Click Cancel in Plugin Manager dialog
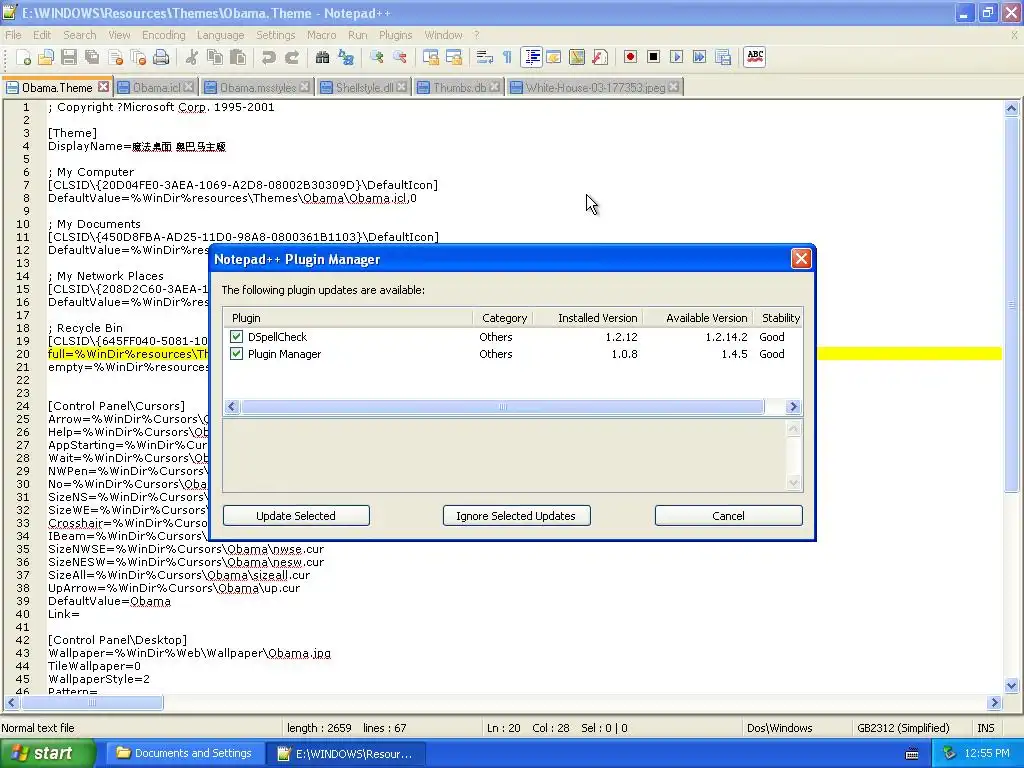 coord(728,516)
